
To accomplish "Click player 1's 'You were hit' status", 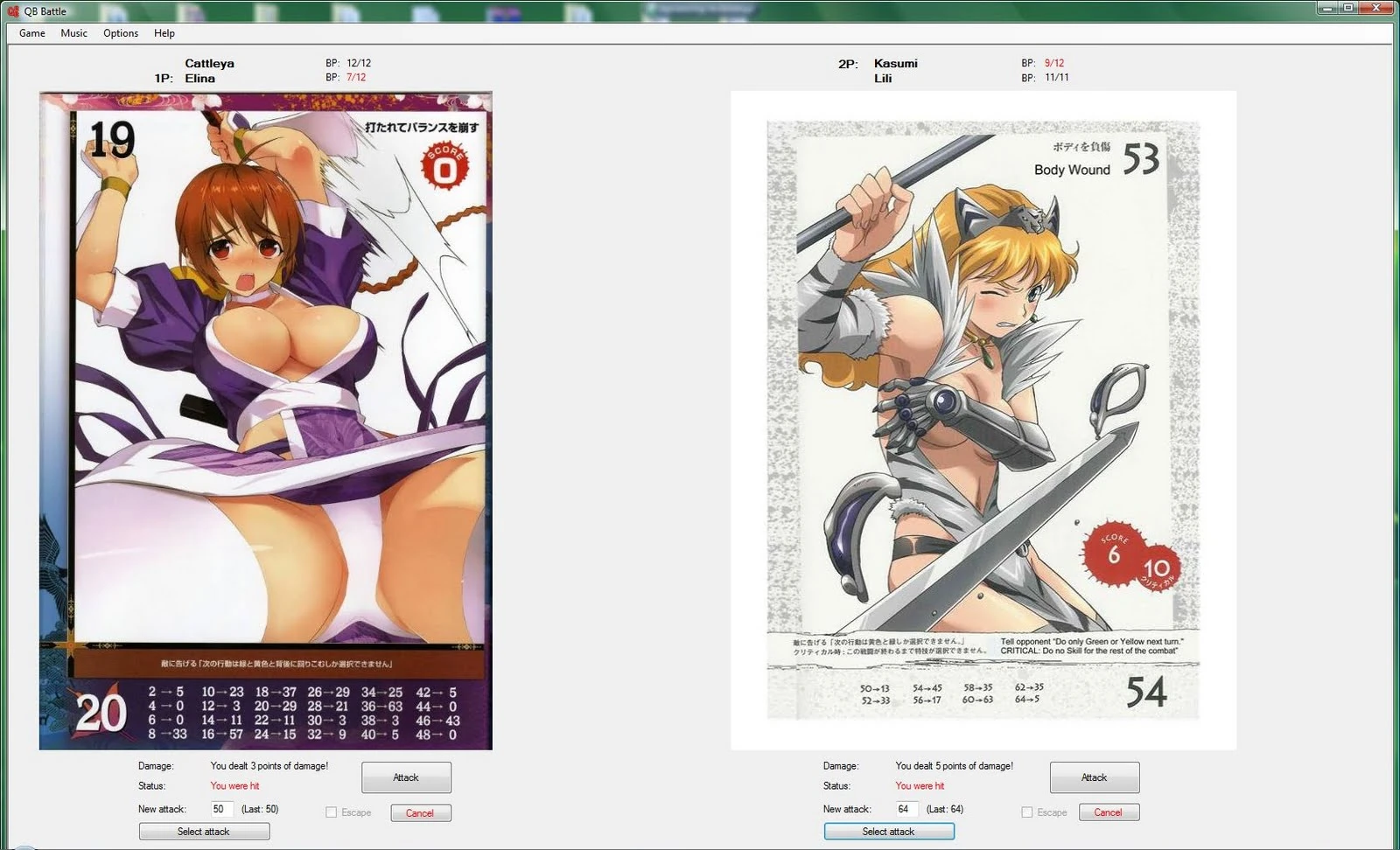I will coord(234,786).
